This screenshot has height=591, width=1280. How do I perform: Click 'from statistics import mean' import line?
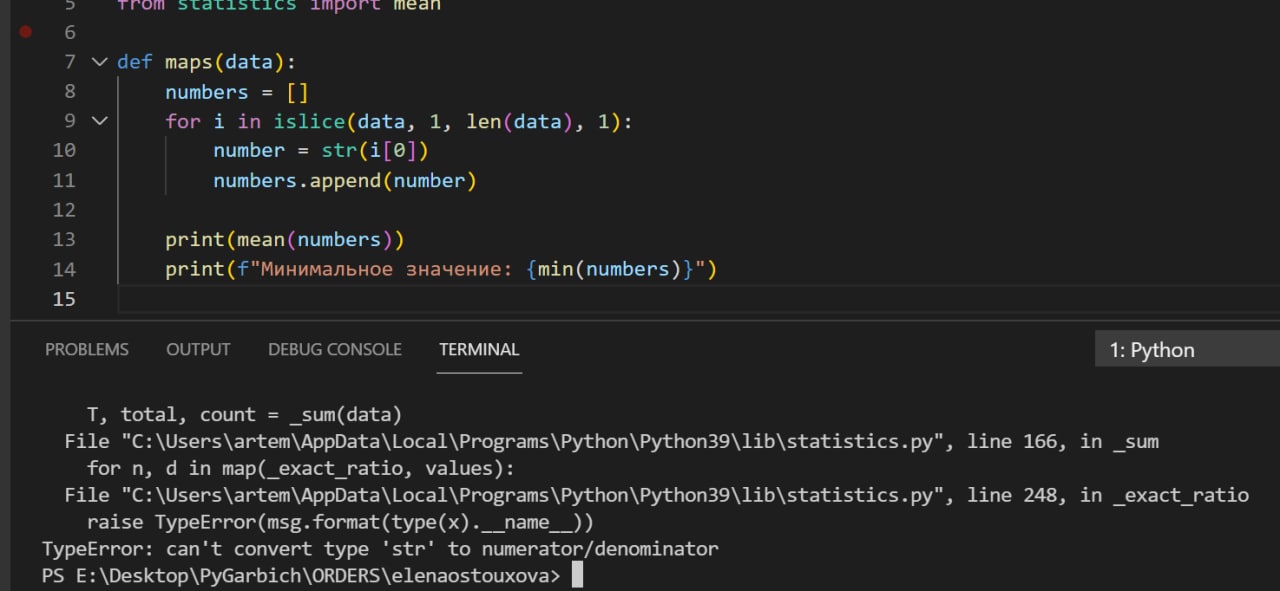(x=279, y=6)
